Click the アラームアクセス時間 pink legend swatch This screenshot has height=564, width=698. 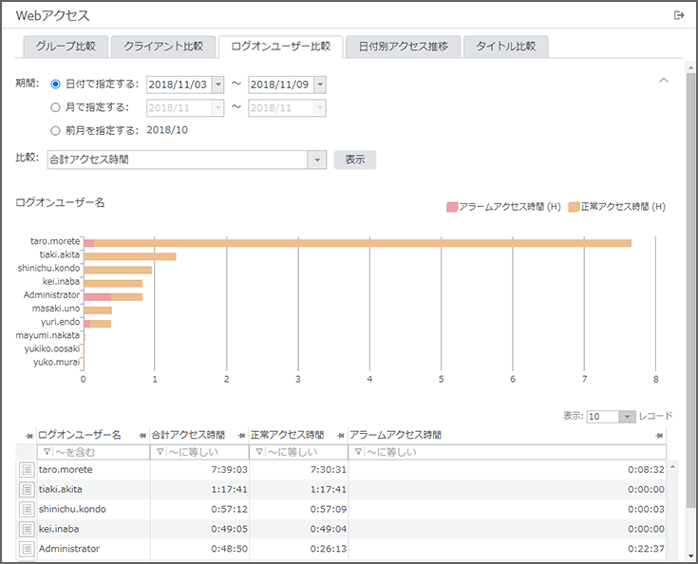coord(452,207)
